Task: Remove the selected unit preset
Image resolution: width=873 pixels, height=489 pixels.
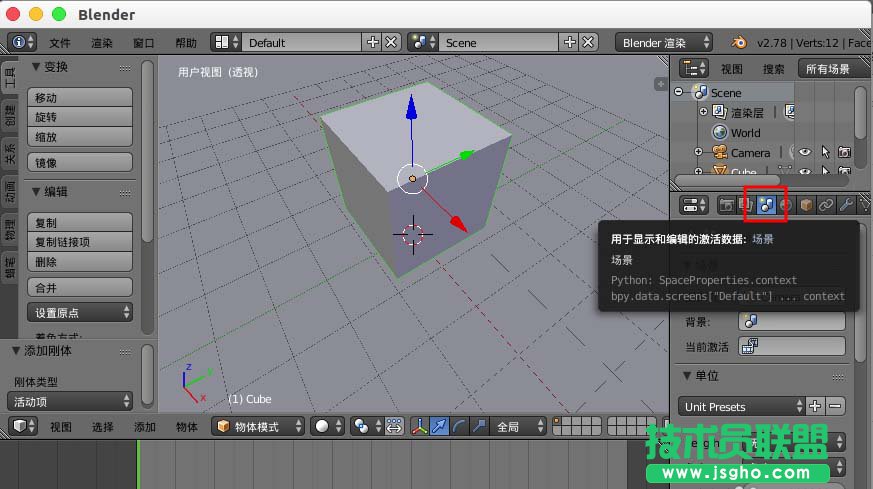Action: click(835, 406)
